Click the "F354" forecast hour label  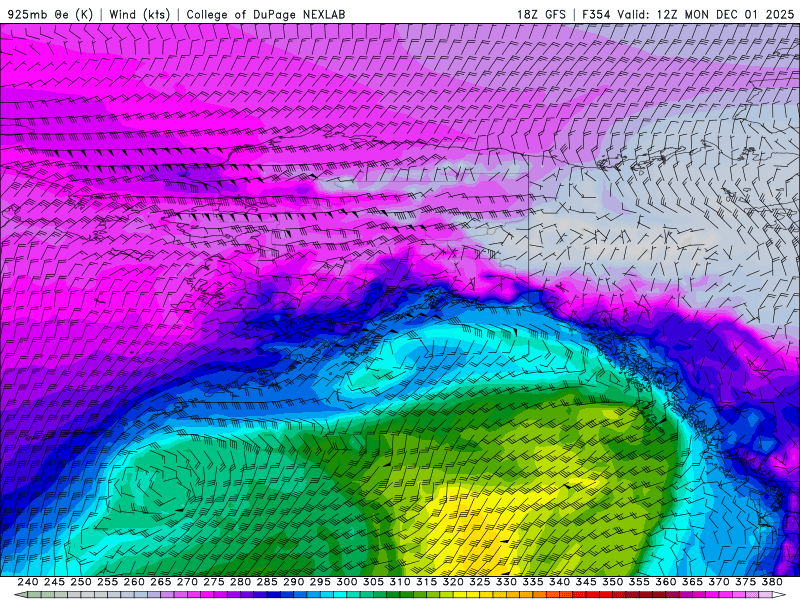[596, 14]
